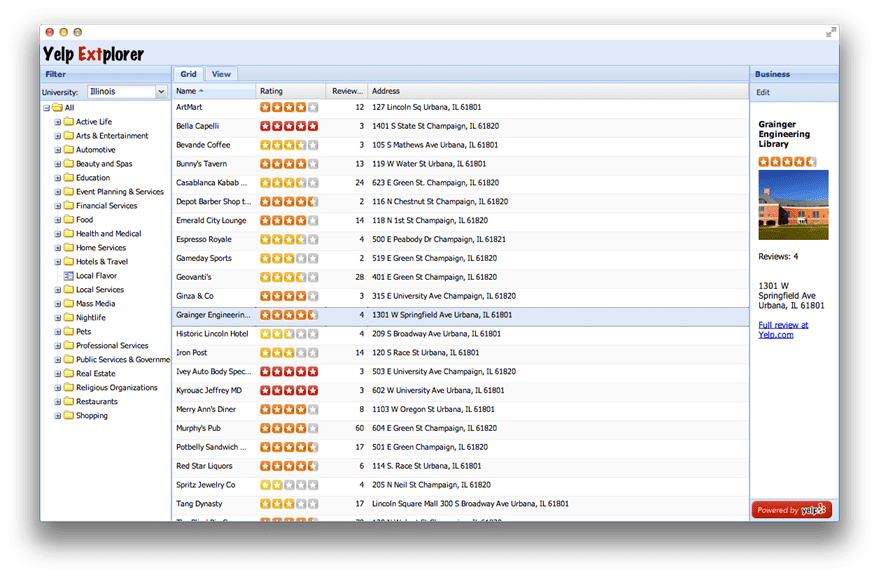Select the Depot Barber Shop row

point(460,201)
